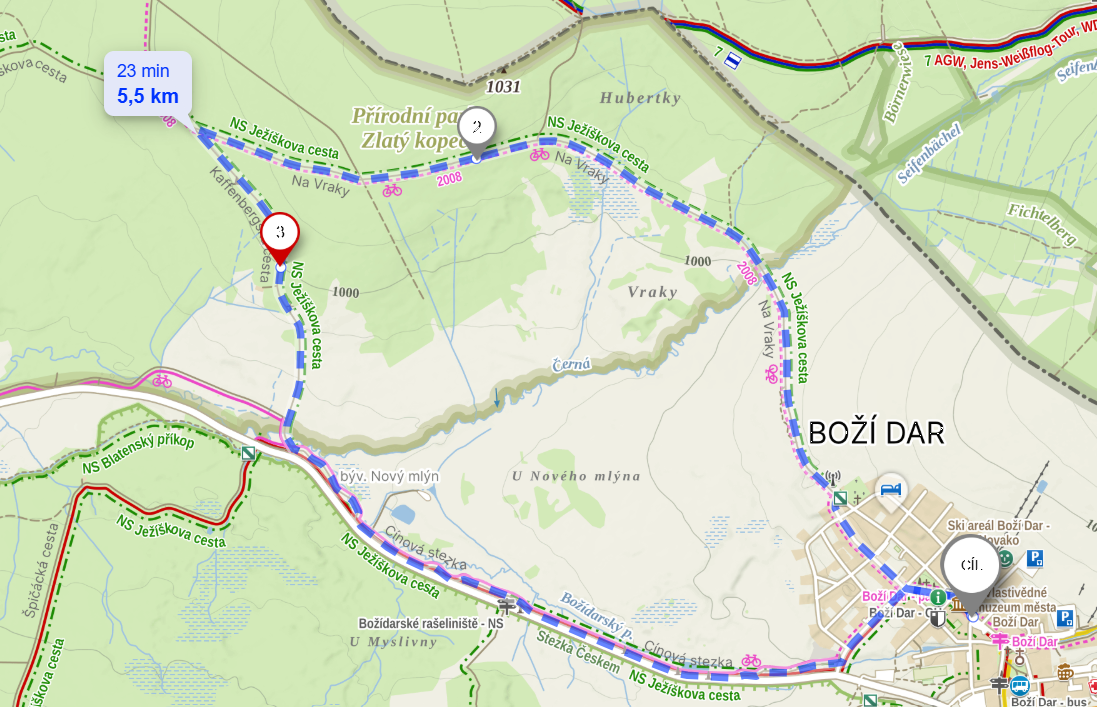Open the green tourist information icon
The width and height of the screenshot is (1097, 707).
[x=937, y=598]
